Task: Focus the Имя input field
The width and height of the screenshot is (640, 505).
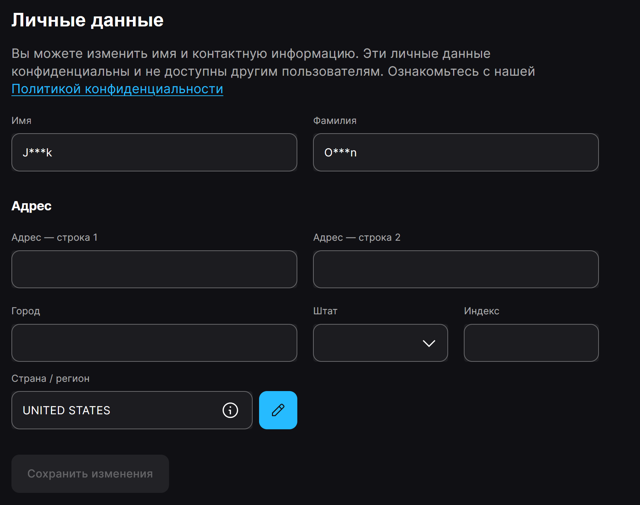Action: click(x=154, y=152)
